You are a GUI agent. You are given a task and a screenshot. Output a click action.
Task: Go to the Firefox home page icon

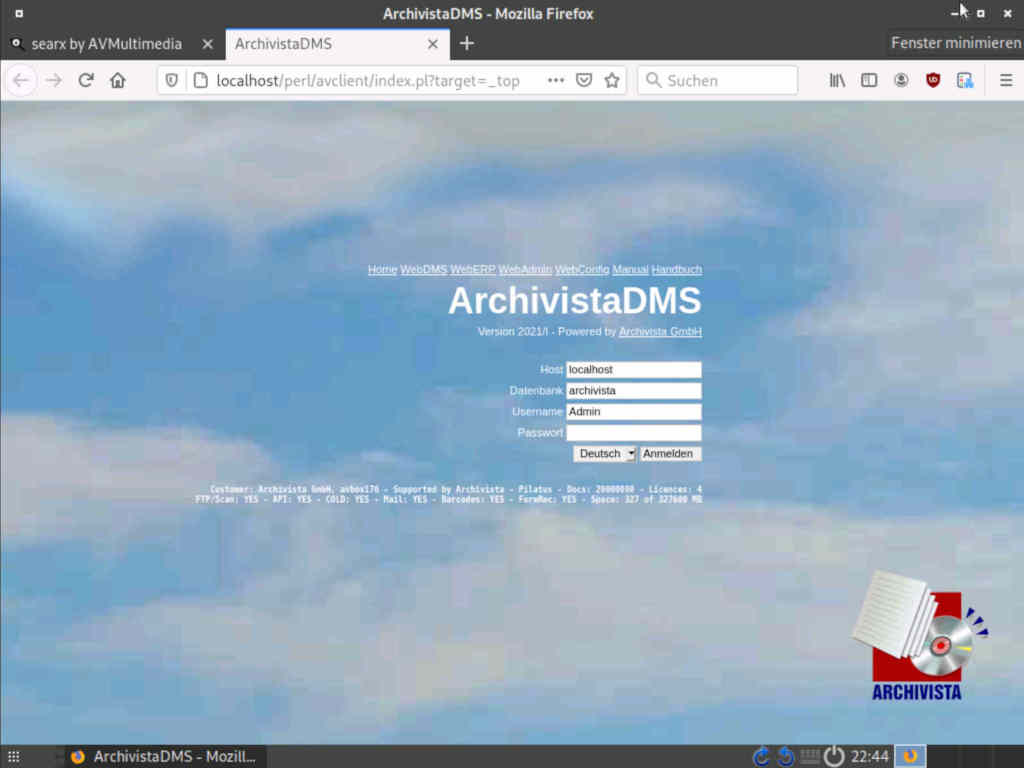tap(118, 81)
